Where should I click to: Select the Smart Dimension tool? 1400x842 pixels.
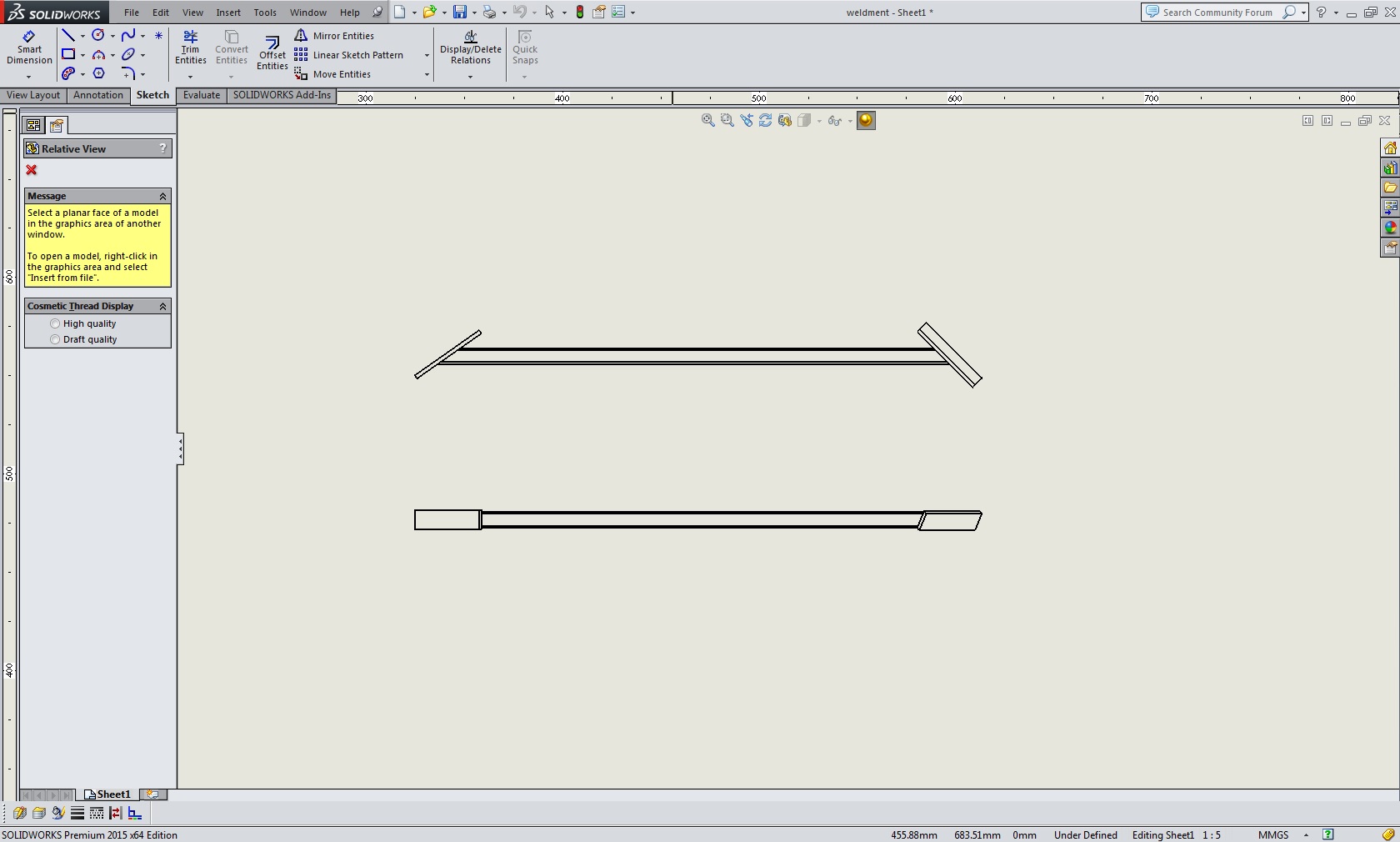click(x=29, y=48)
